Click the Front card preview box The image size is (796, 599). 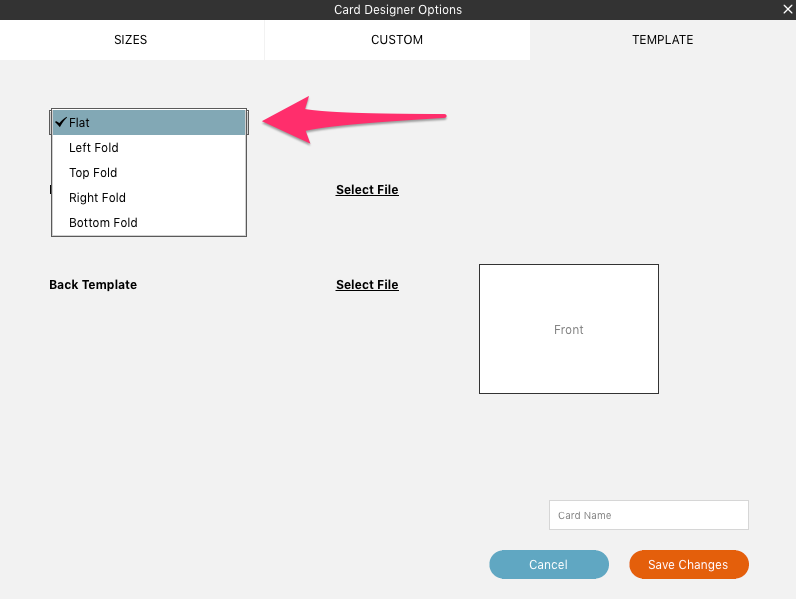point(569,329)
